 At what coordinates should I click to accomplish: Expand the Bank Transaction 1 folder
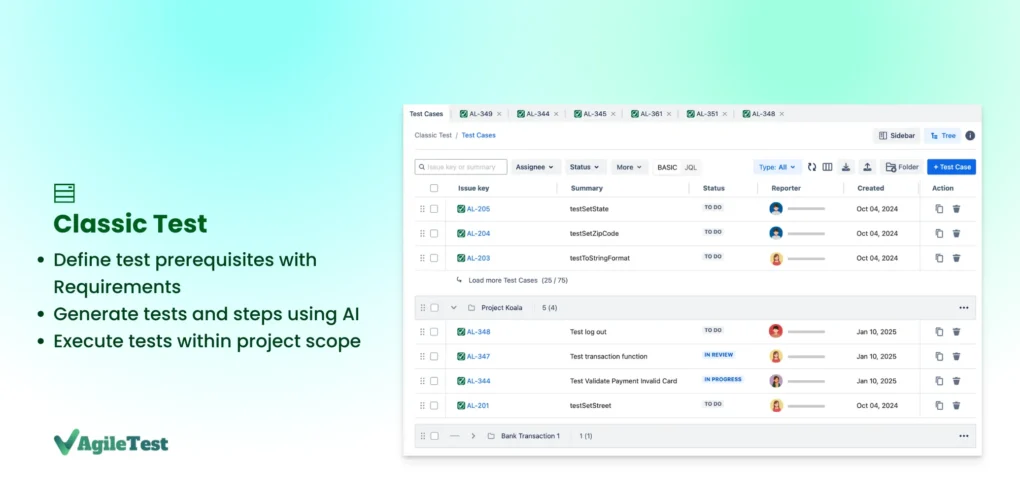473,436
